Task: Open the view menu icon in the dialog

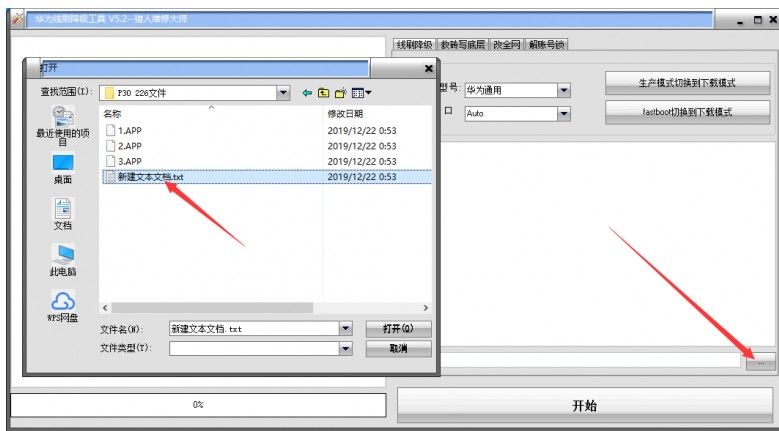Action: (361, 93)
